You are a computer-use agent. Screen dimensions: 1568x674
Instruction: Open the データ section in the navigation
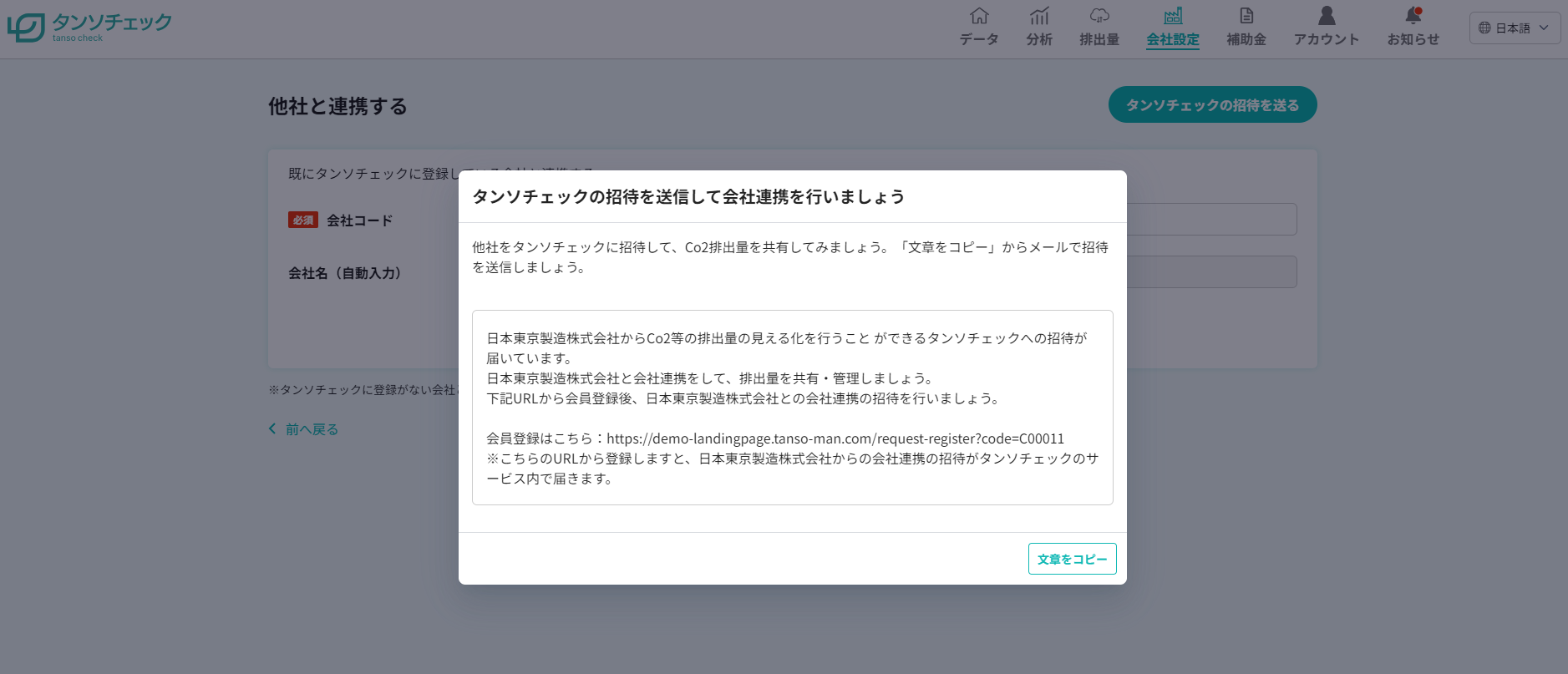click(979, 28)
